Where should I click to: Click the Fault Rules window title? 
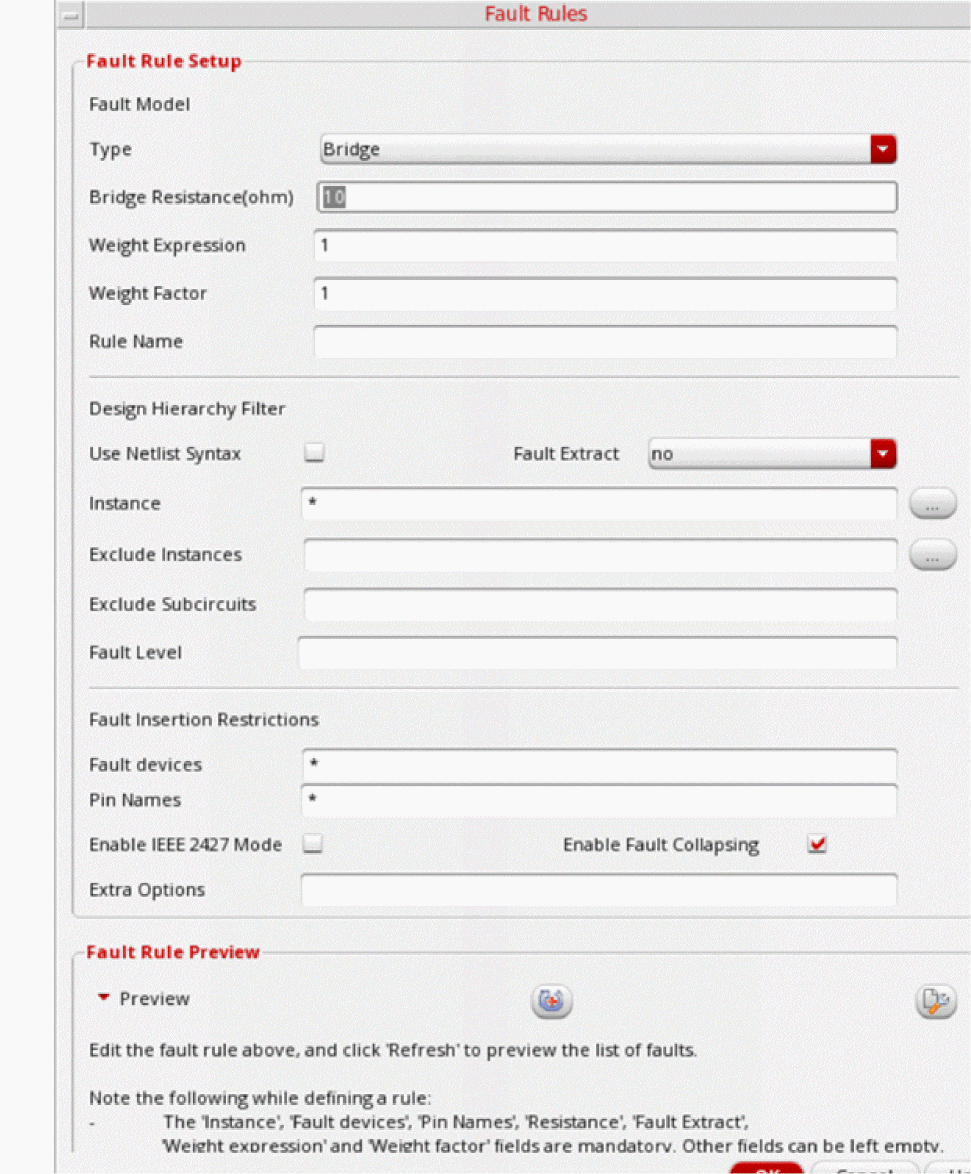[x=536, y=14]
